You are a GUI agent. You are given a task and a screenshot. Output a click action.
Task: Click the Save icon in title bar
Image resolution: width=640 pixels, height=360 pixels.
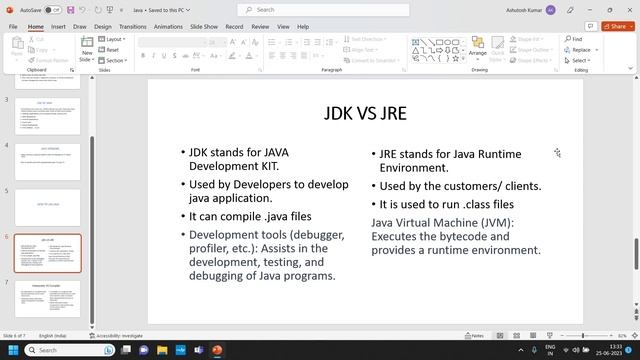pos(71,10)
